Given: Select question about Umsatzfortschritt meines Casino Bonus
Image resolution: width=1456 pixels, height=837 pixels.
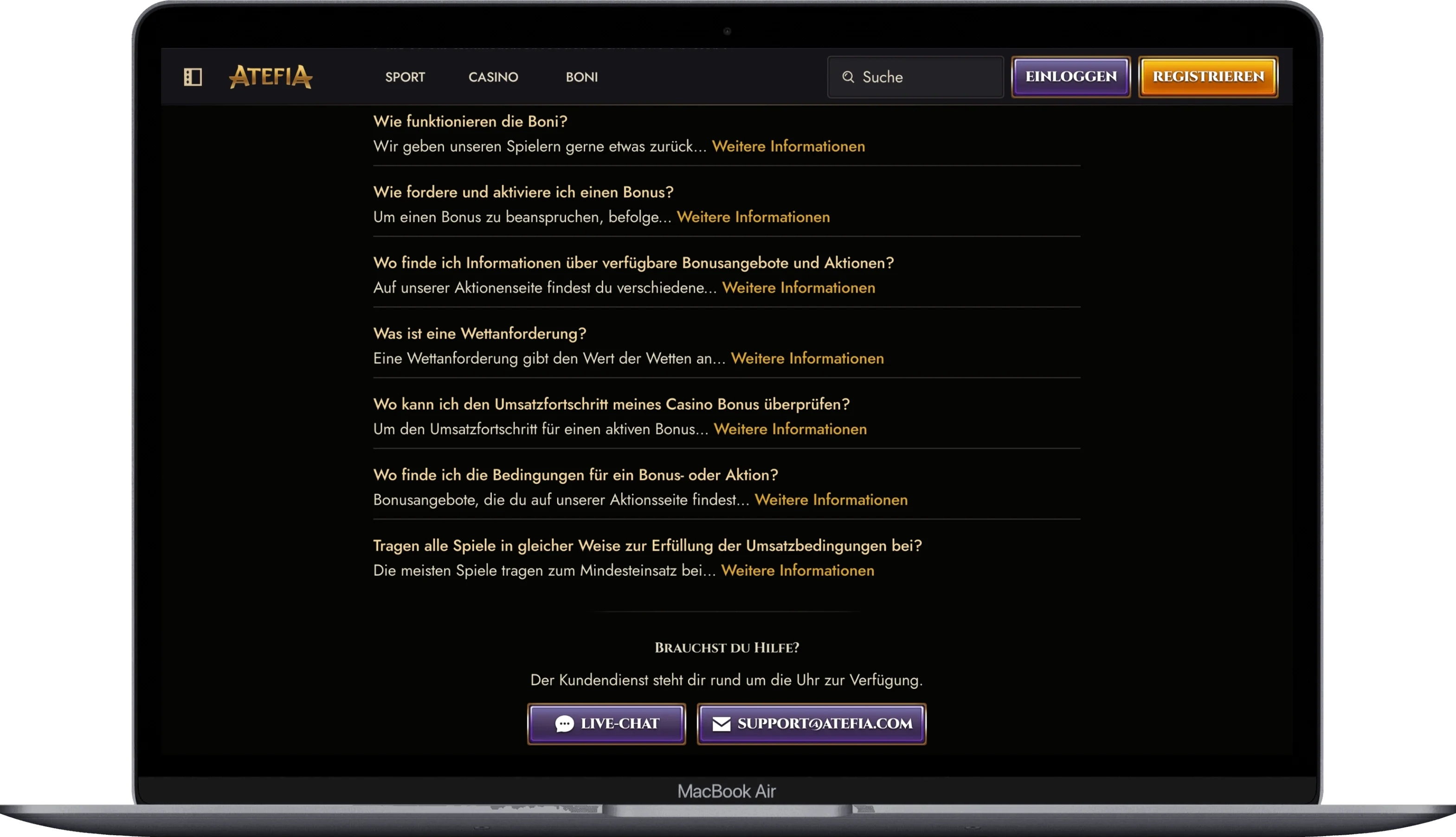Looking at the screenshot, I should point(611,404).
